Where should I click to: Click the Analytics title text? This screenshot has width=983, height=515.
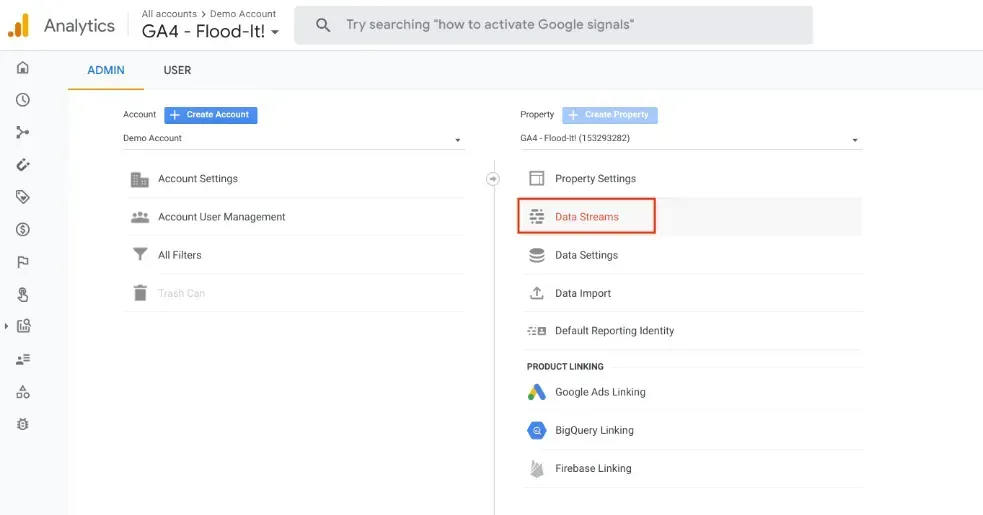pyautogui.click(x=80, y=26)
